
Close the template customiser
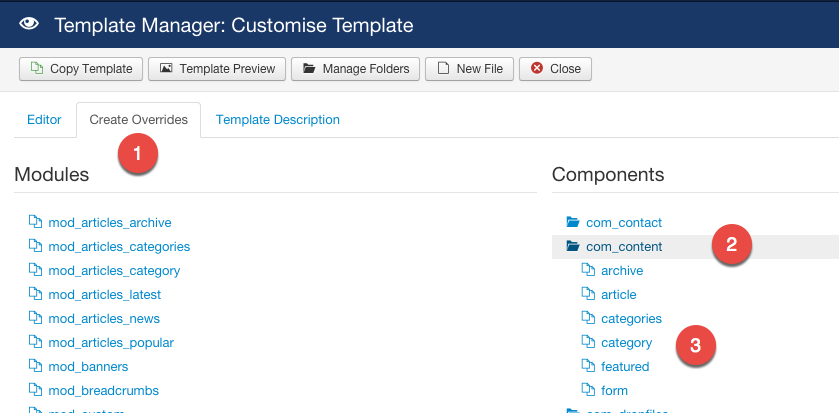555,69
